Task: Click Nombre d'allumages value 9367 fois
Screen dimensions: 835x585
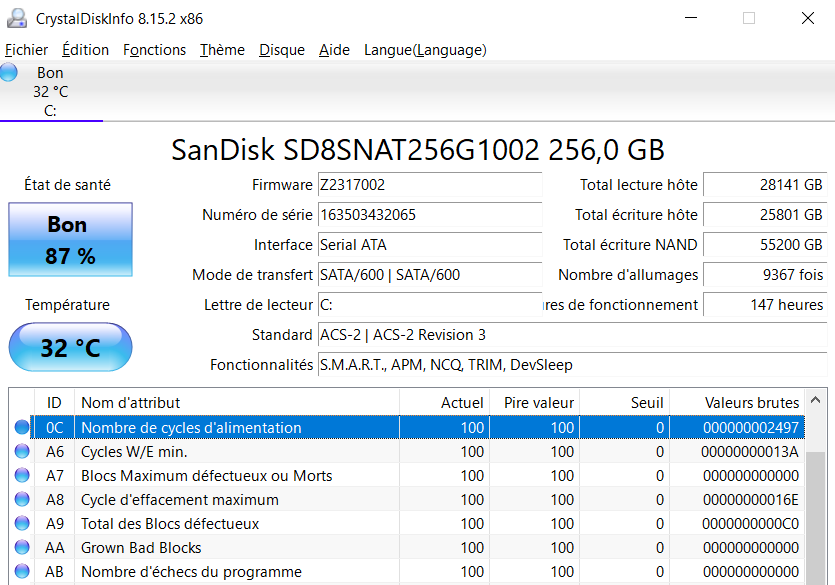Action: (765, 275)
